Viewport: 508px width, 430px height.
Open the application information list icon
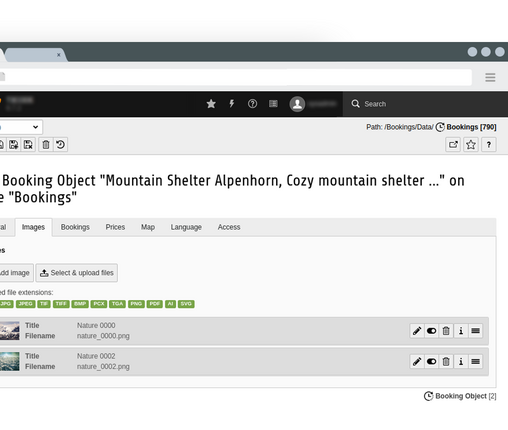click(273, 104)
